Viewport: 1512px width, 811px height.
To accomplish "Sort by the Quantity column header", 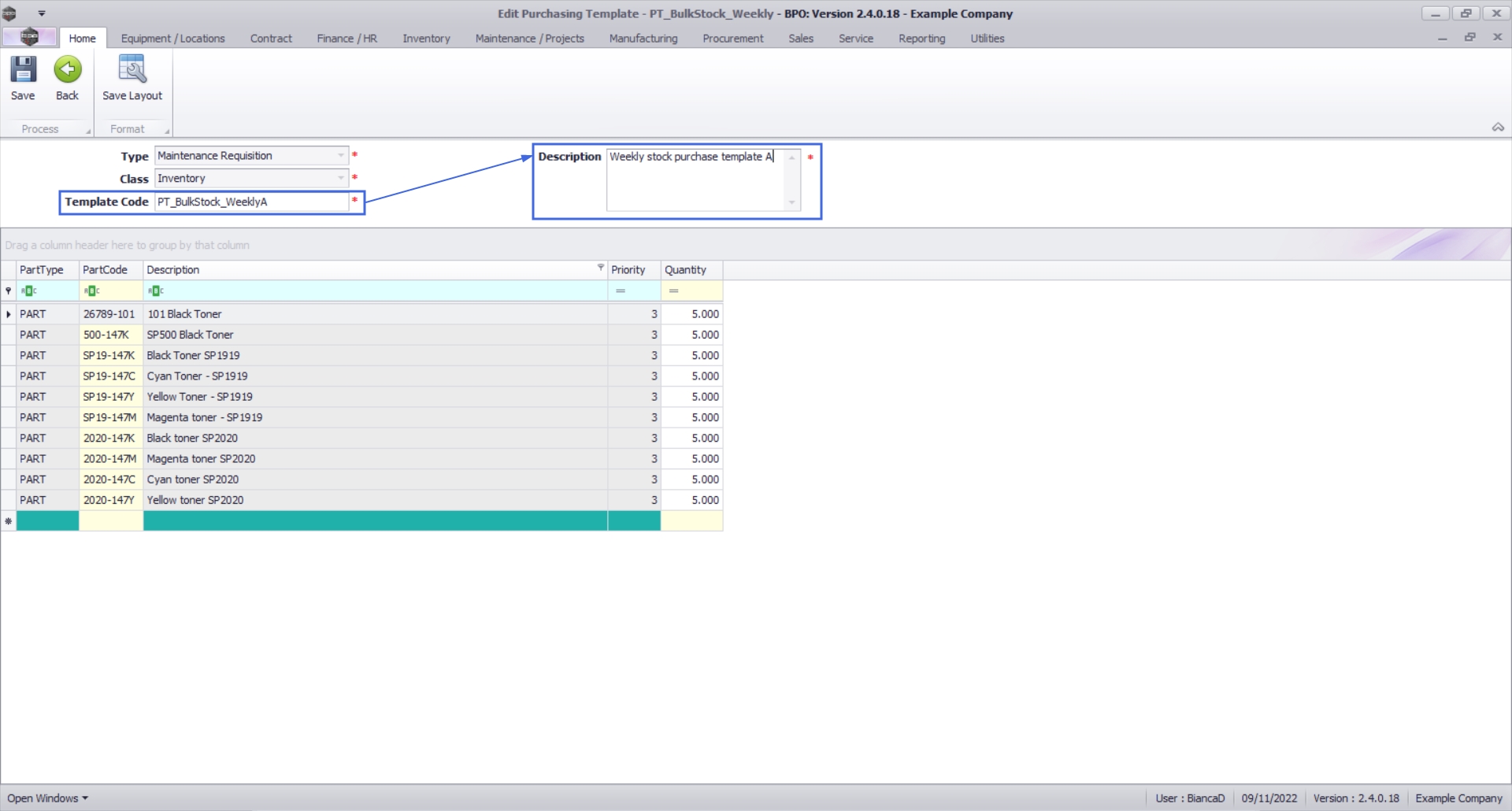I will pyautogui.click(x=691, y=270).
